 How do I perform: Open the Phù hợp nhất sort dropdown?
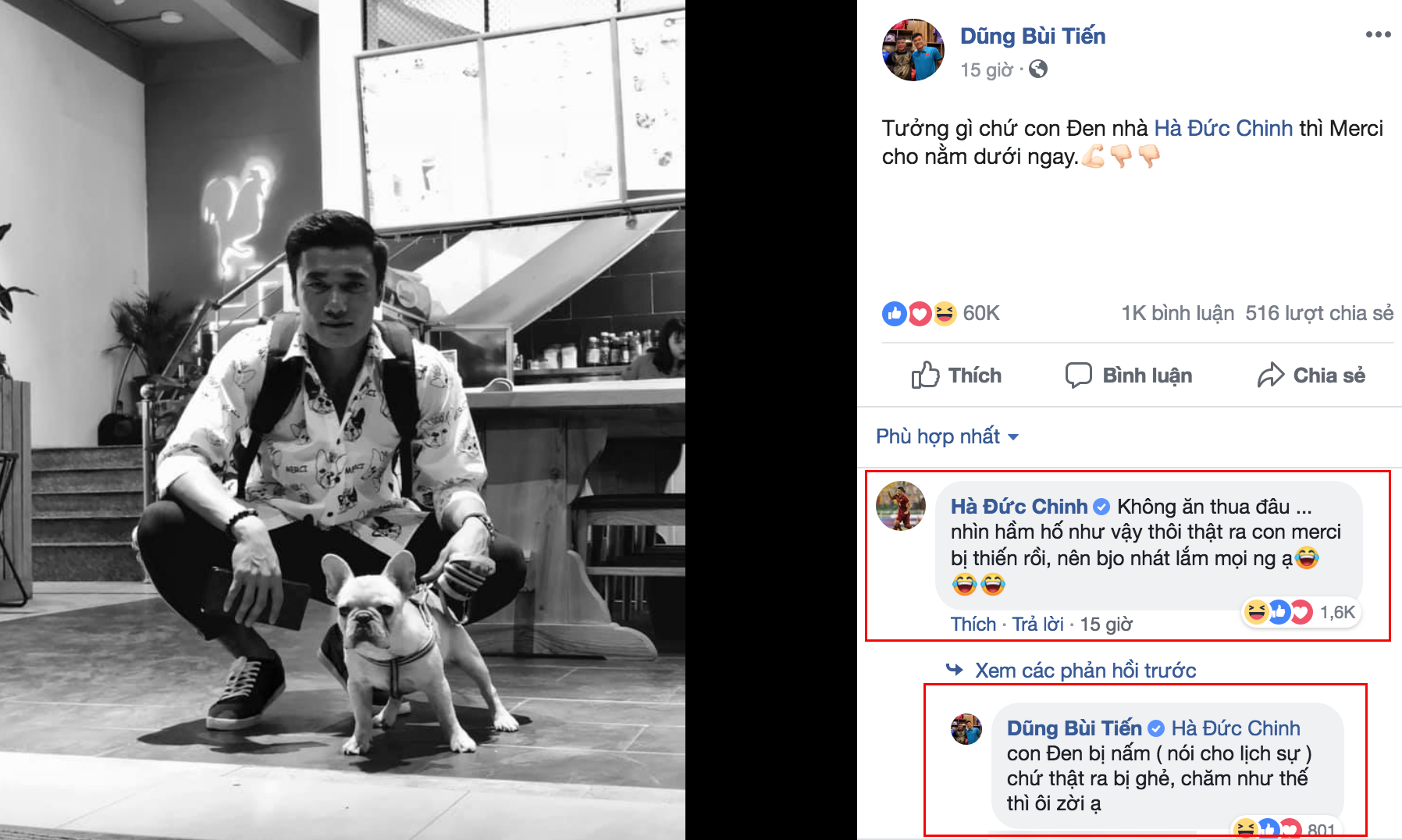click(945, 436)
